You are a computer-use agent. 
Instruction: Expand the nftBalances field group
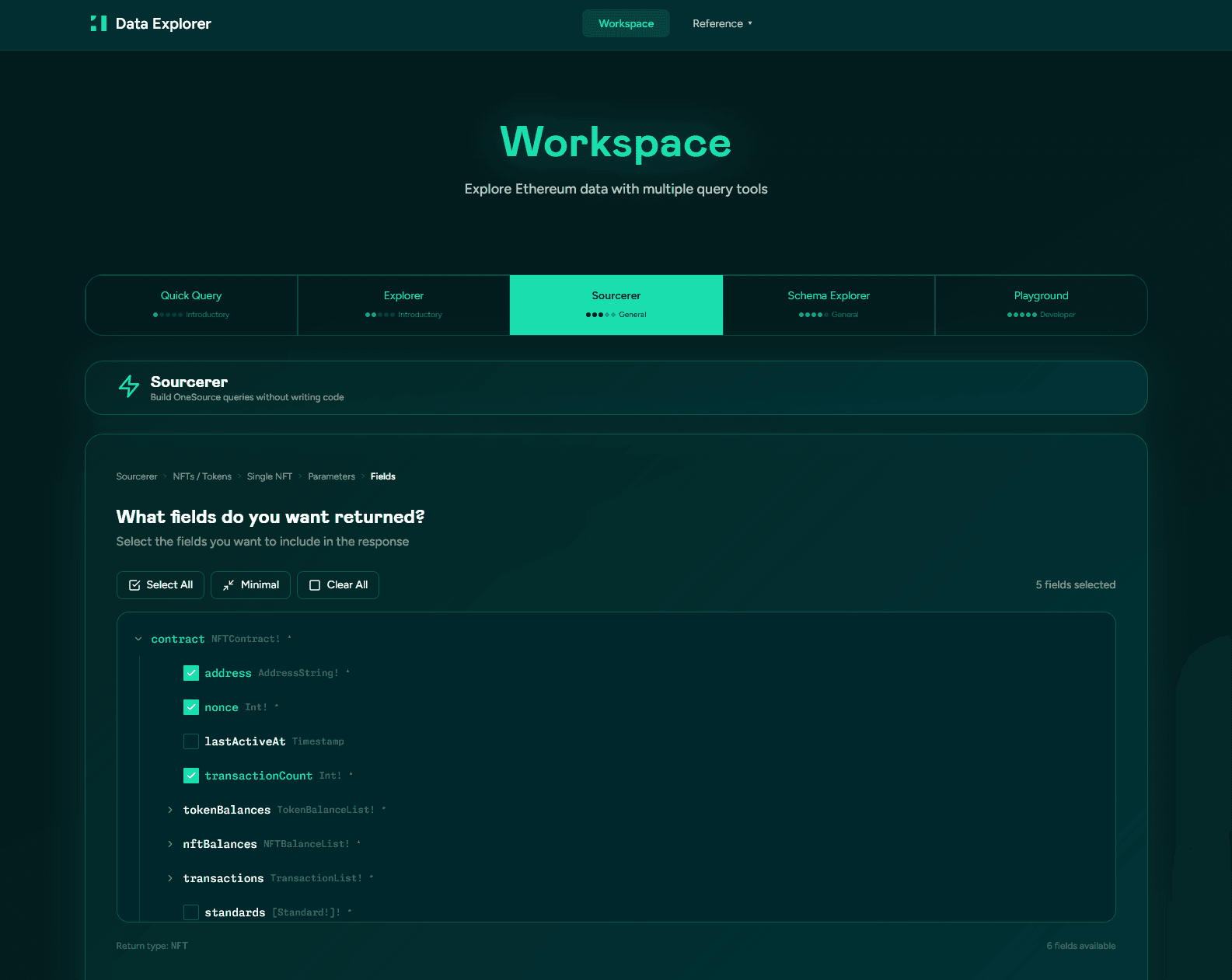[170, 844]
